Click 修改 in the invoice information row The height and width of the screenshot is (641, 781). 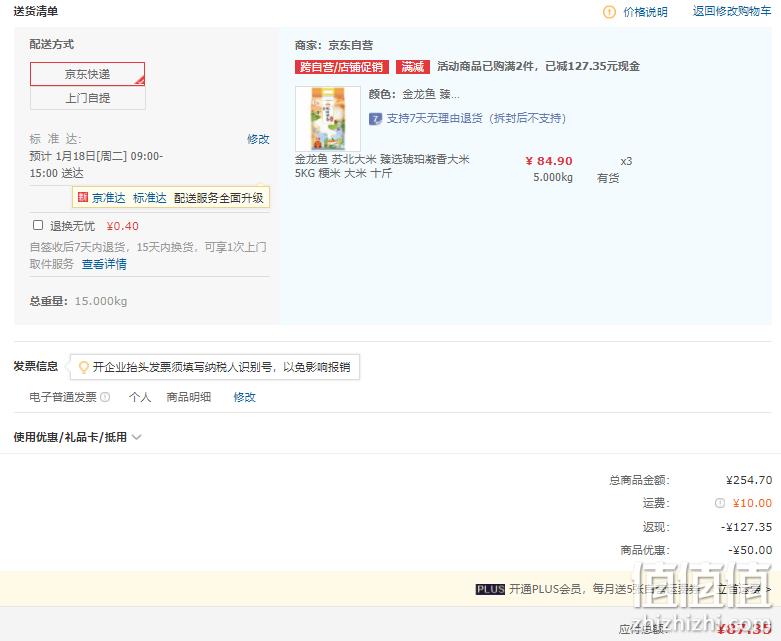(245, 397)
